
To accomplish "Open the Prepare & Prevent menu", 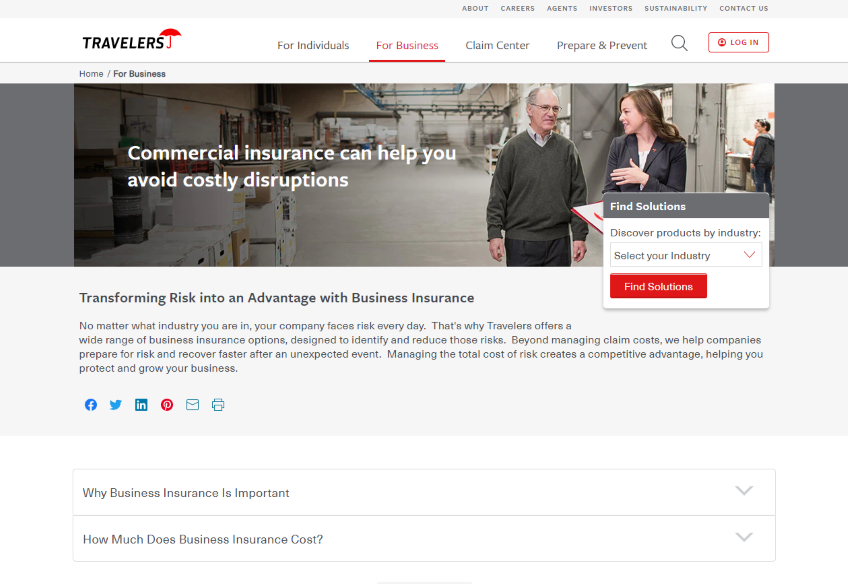I will [602, 45].
